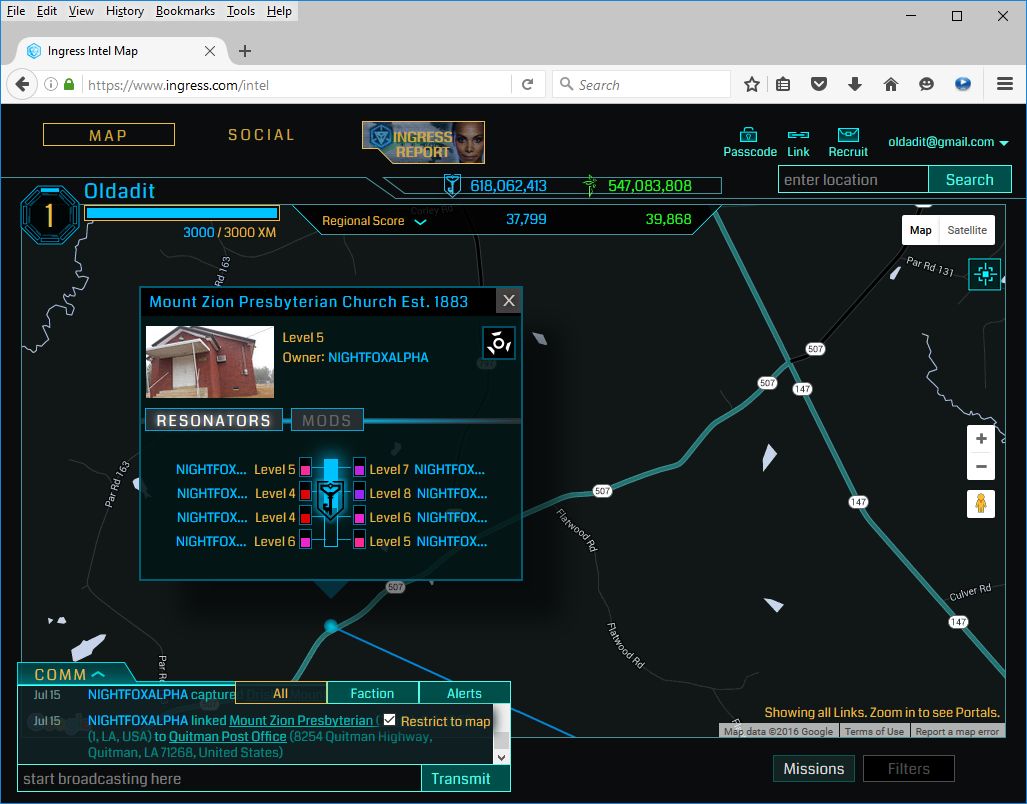Uncheck the Restrict to map checkbox

(390, 720)
